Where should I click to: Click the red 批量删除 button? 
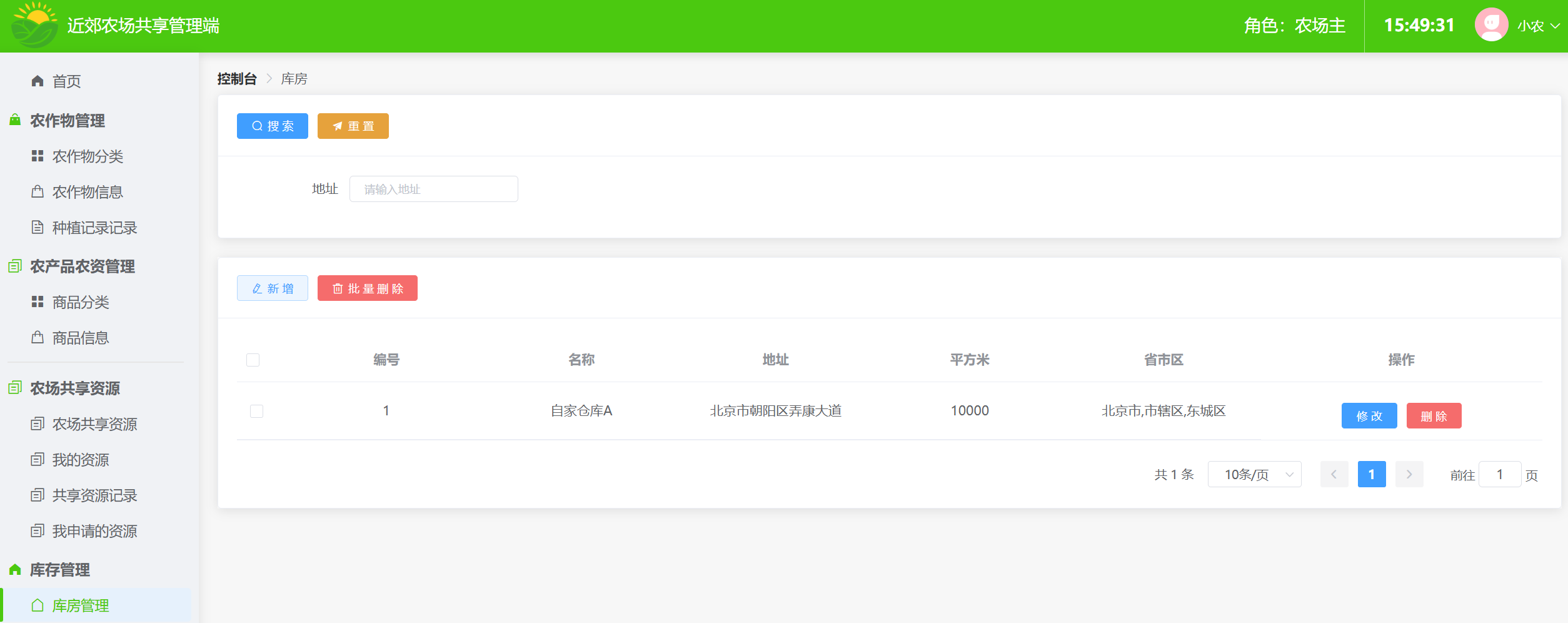click(367, 288)
